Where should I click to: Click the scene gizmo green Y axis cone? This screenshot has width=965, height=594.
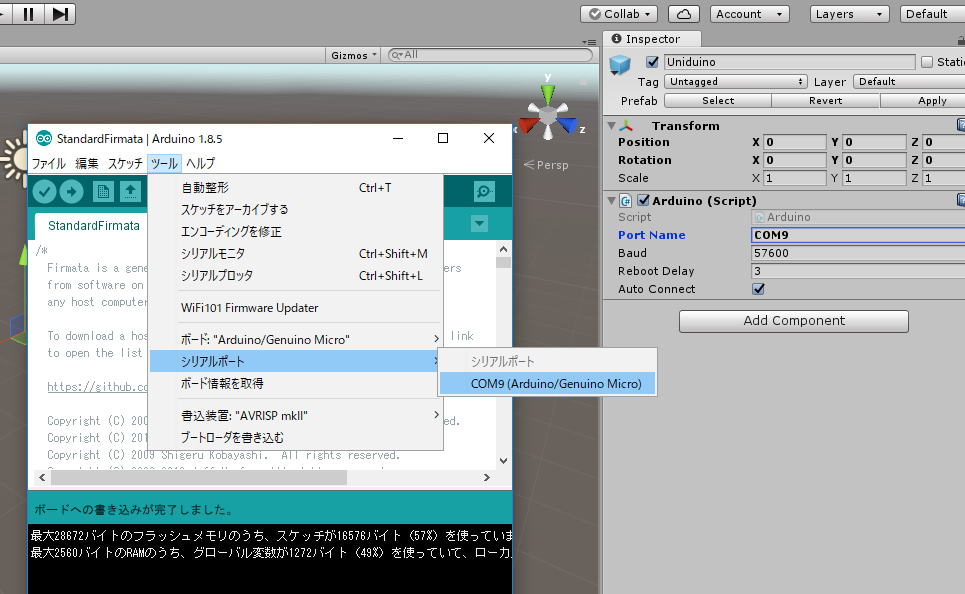click(x=548, y=94)
